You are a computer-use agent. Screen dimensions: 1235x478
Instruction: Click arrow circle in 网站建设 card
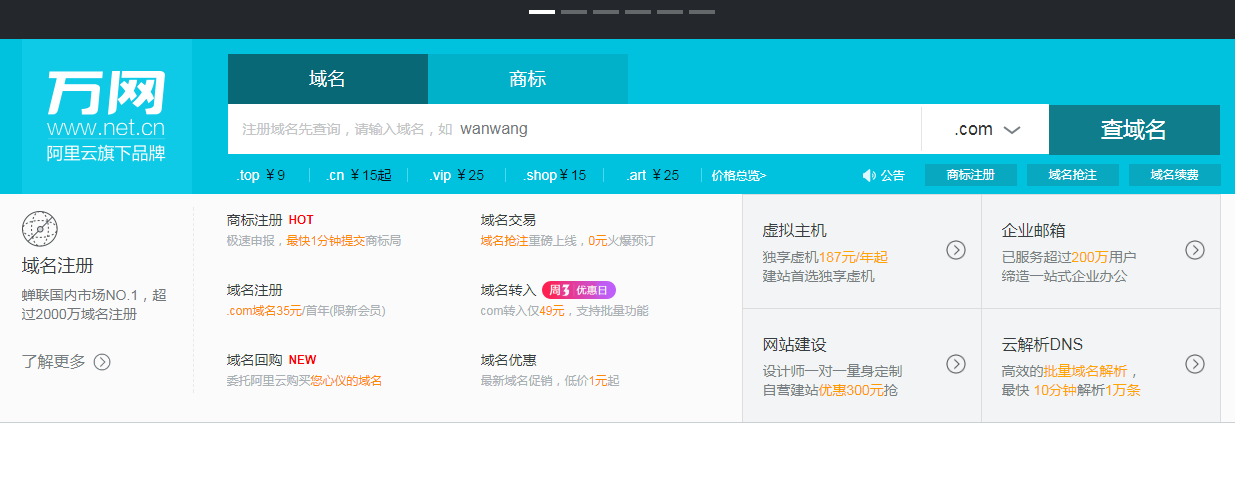point(956,364)
